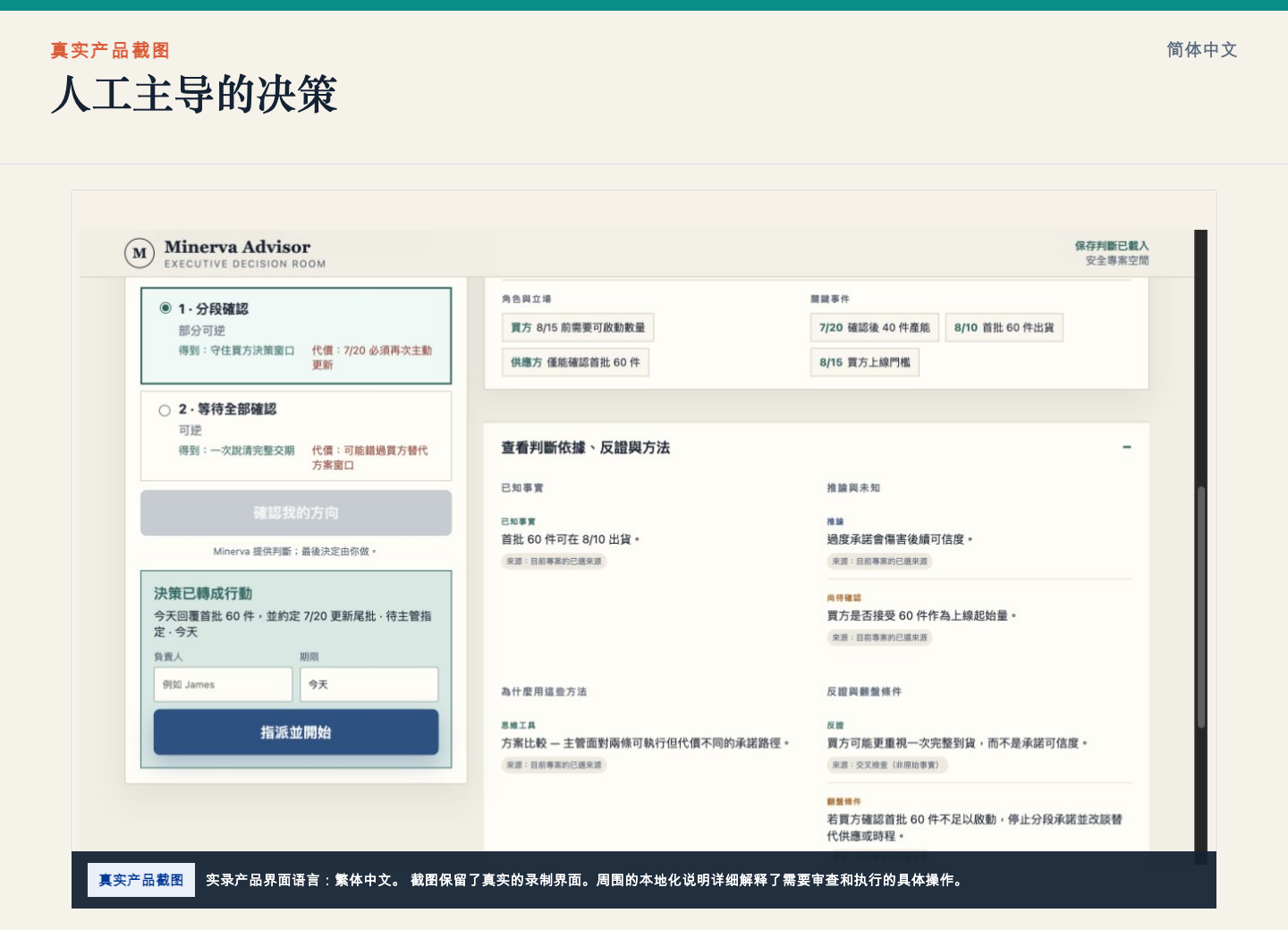Click the source tag under 買方是否接受 60 件作為上線起始量

(x=879, y=638)
